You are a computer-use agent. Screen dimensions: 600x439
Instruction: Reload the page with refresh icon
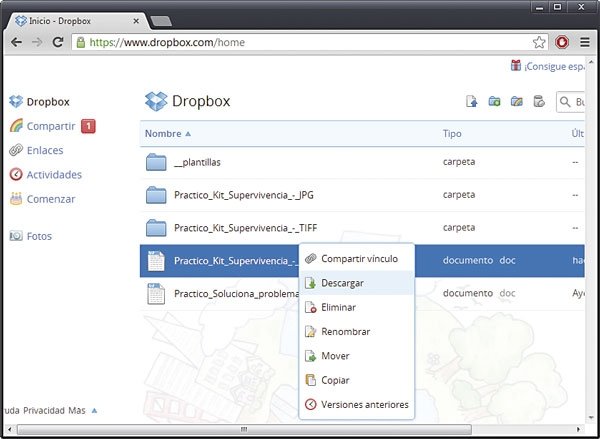click(58, 42)
